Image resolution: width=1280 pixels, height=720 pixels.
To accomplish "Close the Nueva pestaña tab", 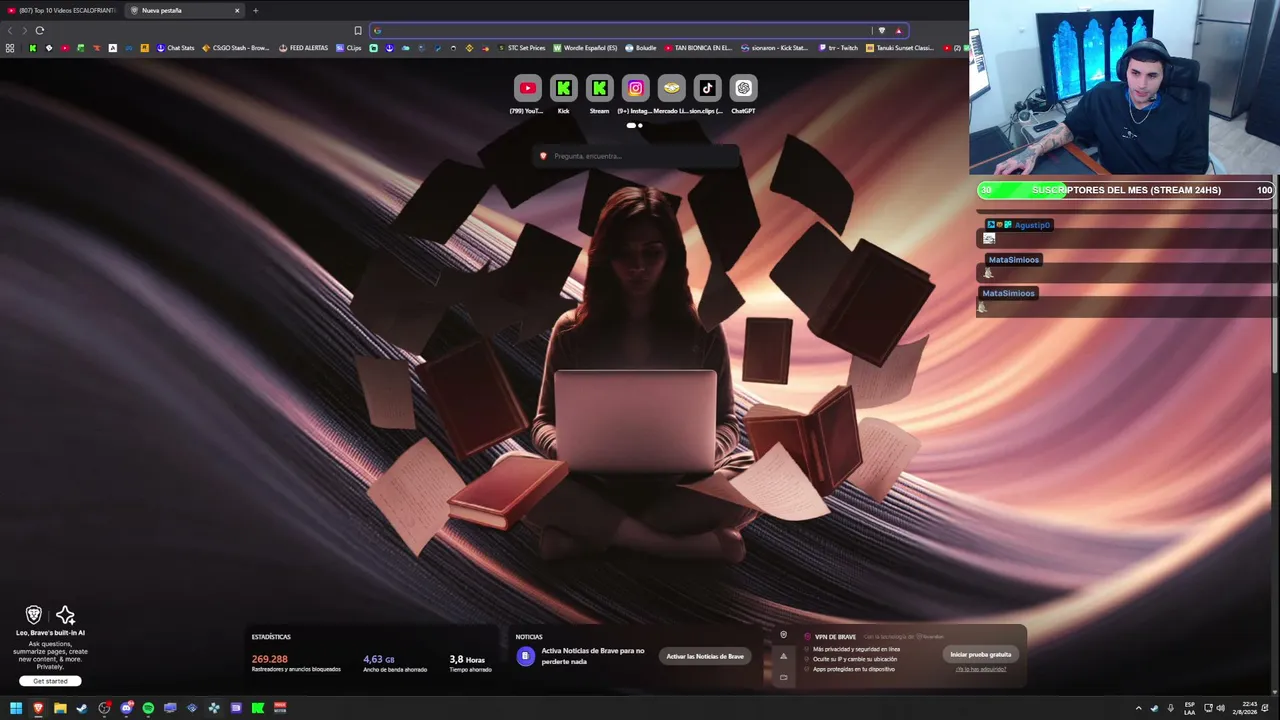I will coord(237,11).
